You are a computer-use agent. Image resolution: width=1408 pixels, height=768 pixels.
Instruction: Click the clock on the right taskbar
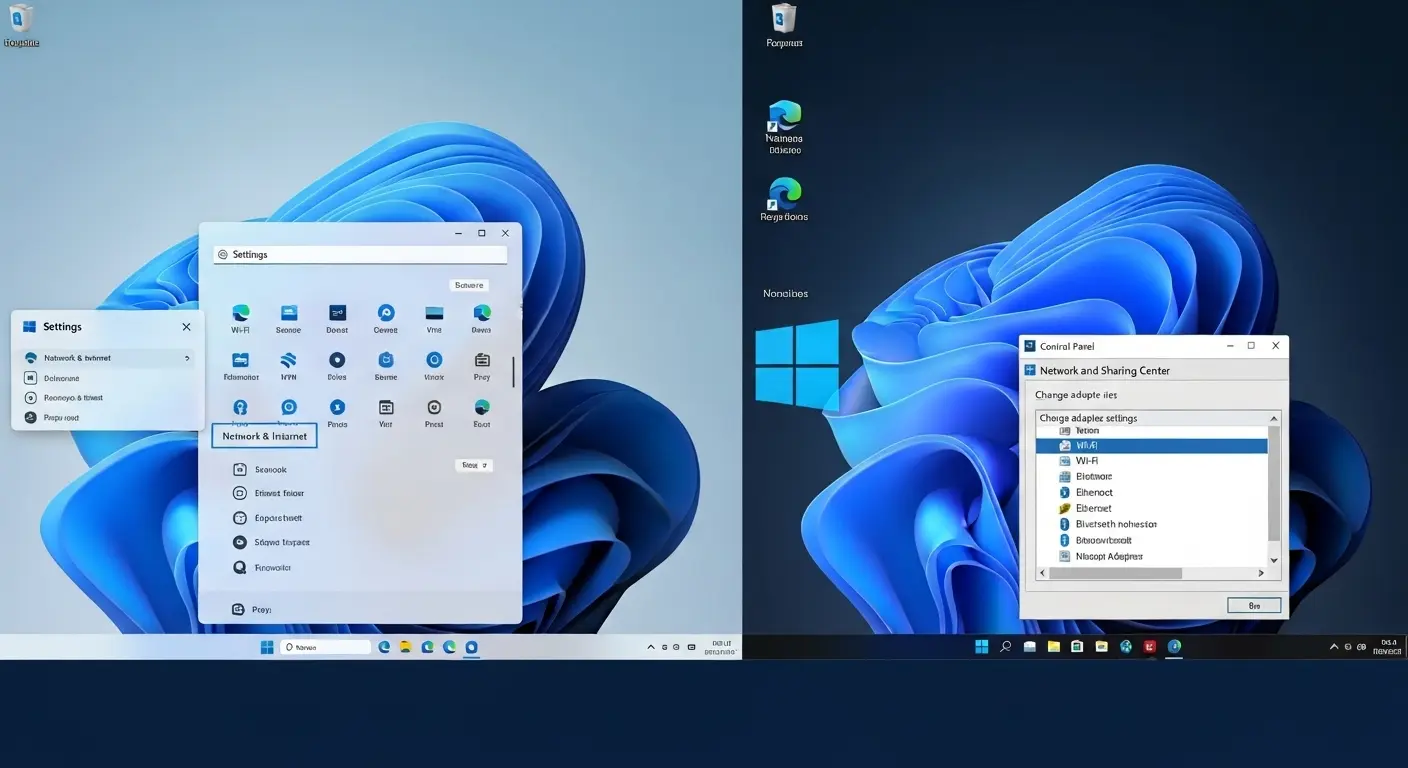pyautogui.click(x=1387, y=646)
